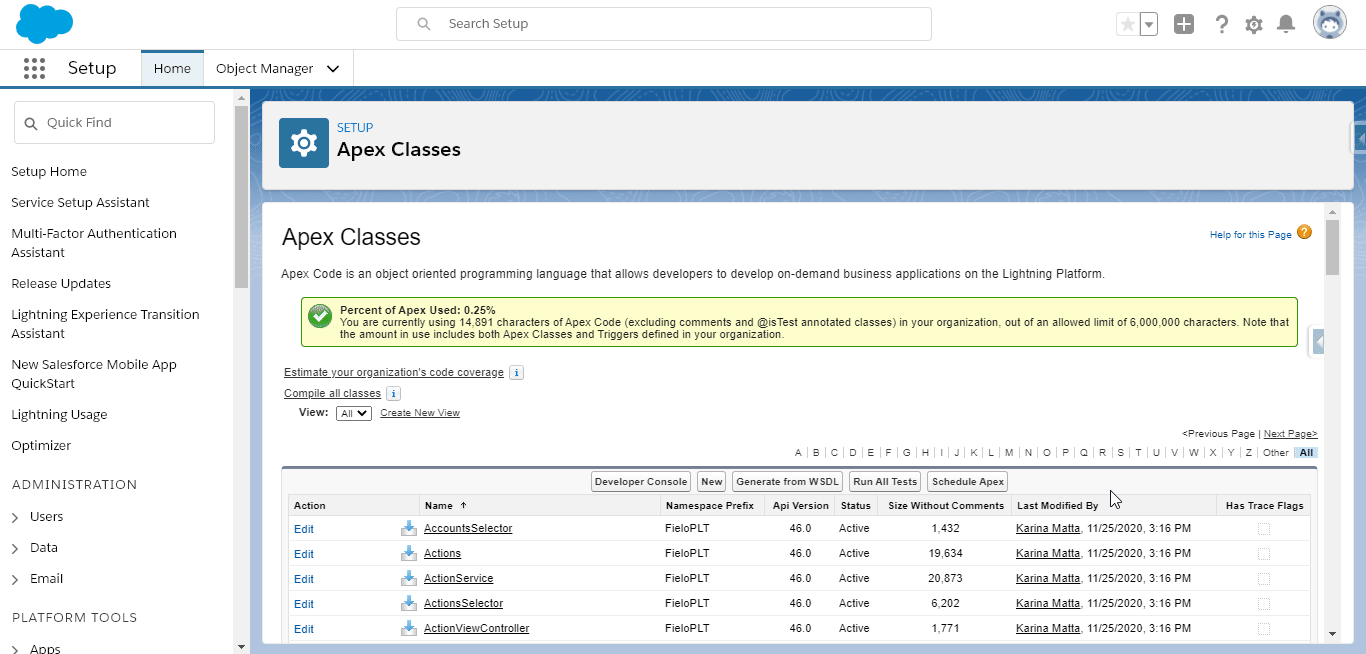Image resolution: width=1366 pixels, height=654 pixels.
Task: Click Generate from WSDL button
Action: point(787,482)
